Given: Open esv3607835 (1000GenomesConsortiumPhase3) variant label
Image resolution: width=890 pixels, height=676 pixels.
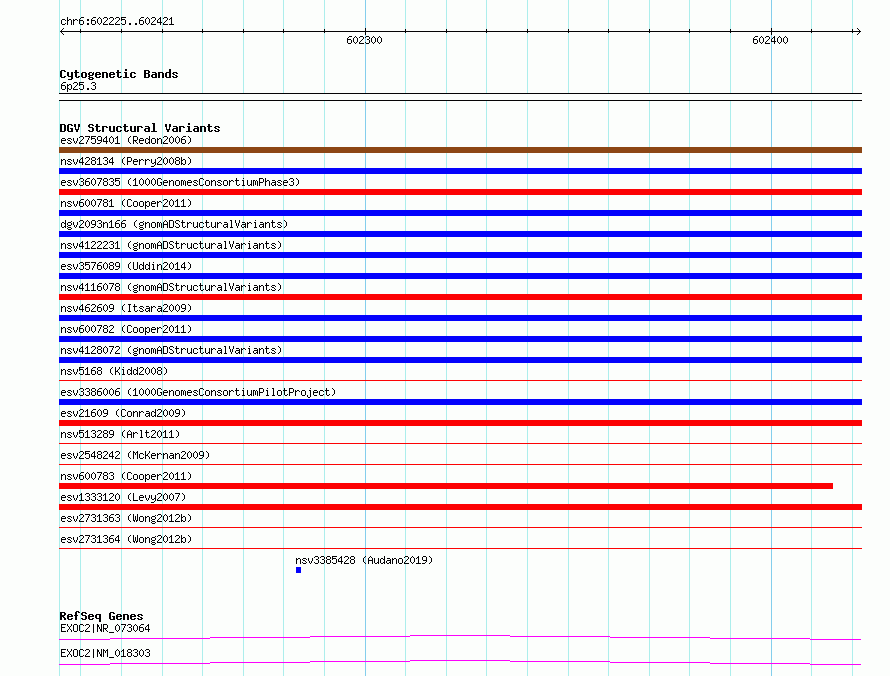Looking at the screenshot, I should pyautogui.click(x=180, y=182).
